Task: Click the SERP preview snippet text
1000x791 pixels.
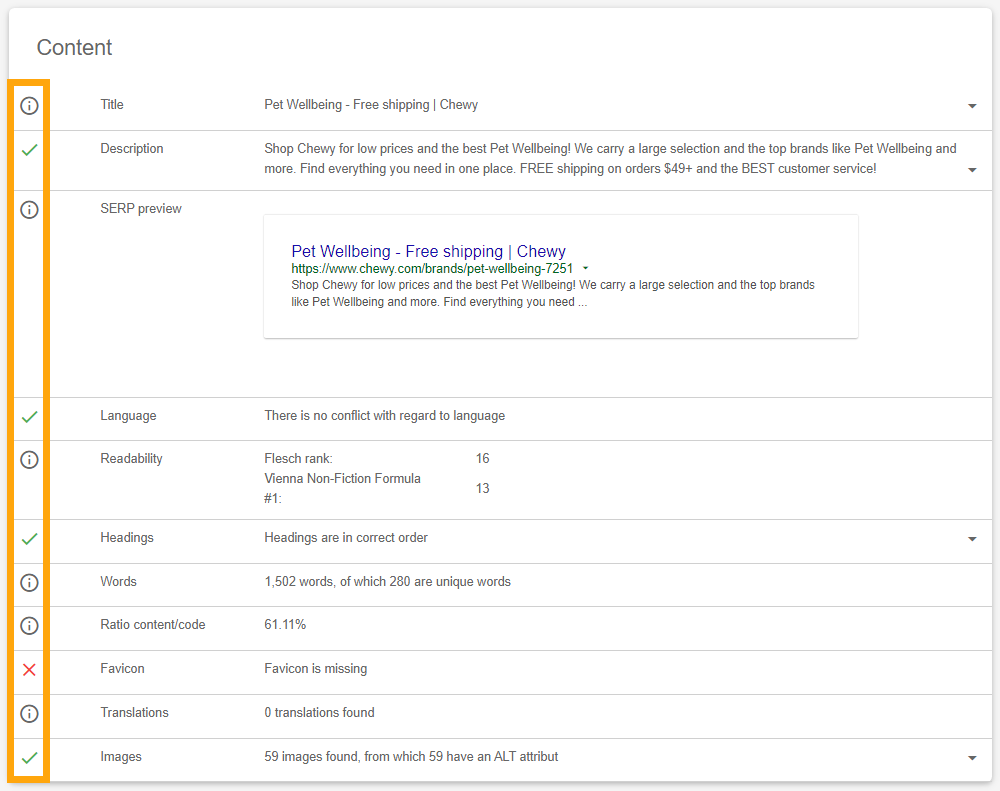Action: [553, 293]
